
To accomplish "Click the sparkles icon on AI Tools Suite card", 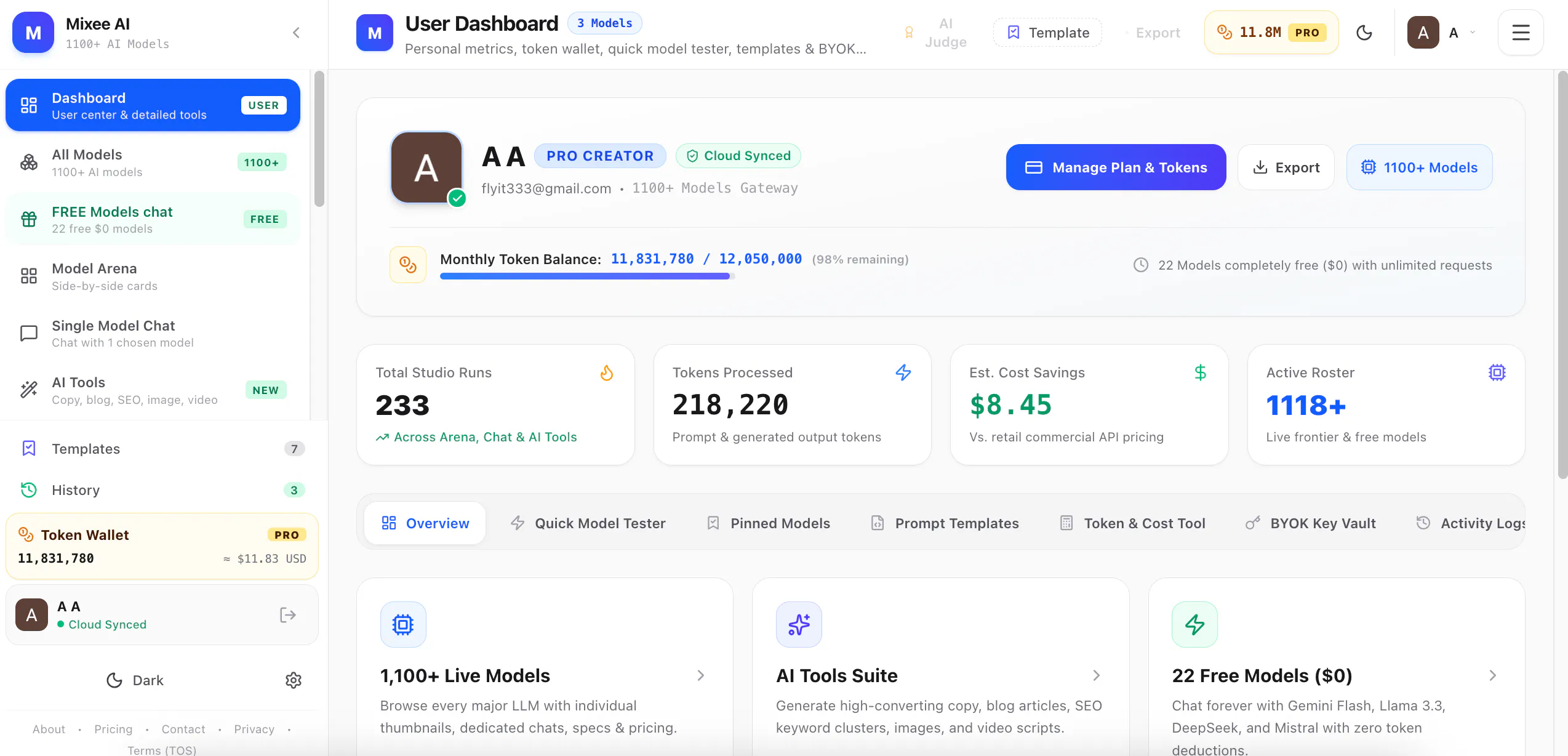I will [x=799, y=625].
